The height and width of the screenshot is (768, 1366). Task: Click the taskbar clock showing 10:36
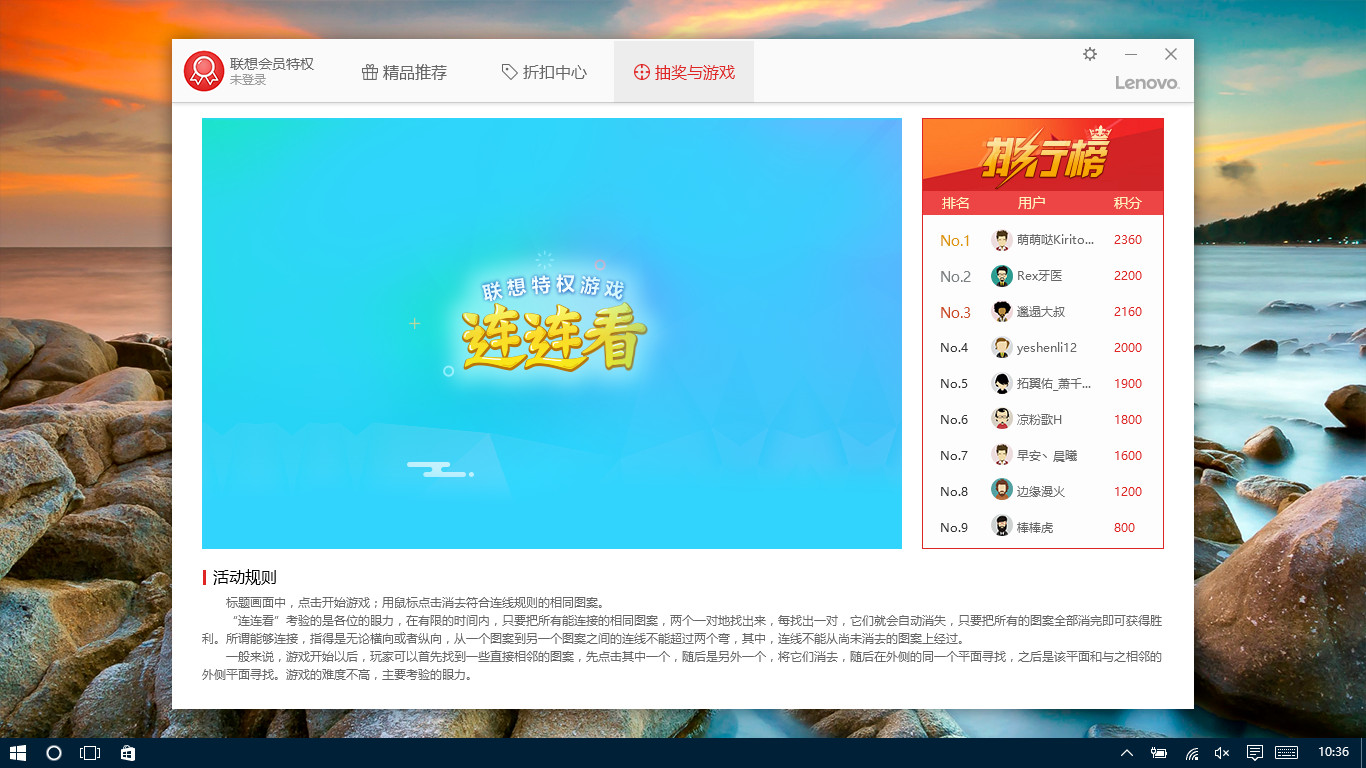click(x=1333, y=752)
